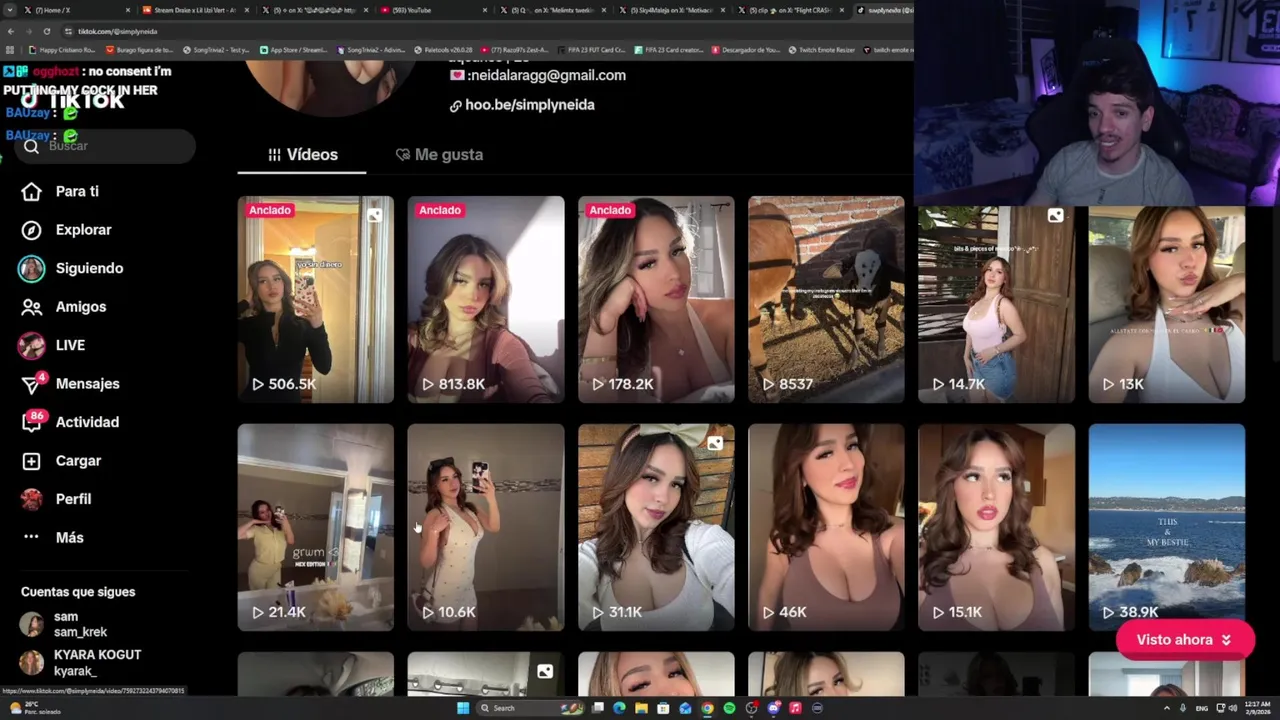1280x720 pixels.
Task: Open the FIFA 23 FUT Card Cr... bookmark
Action: (x=591, y=50)
